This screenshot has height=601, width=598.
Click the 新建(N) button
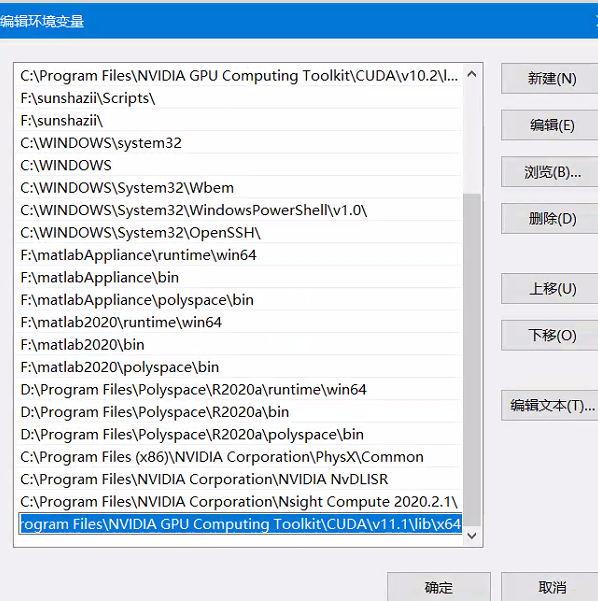550,79
